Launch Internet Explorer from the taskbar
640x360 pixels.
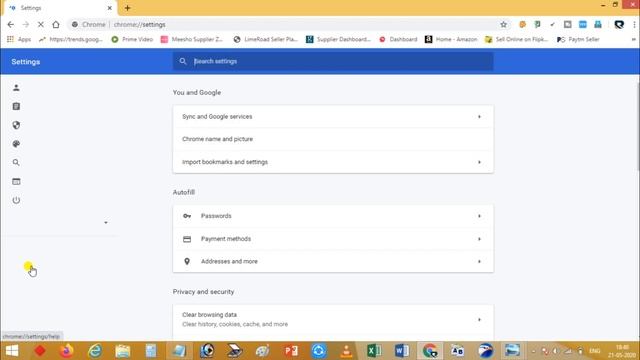click(x=95, y=351)
